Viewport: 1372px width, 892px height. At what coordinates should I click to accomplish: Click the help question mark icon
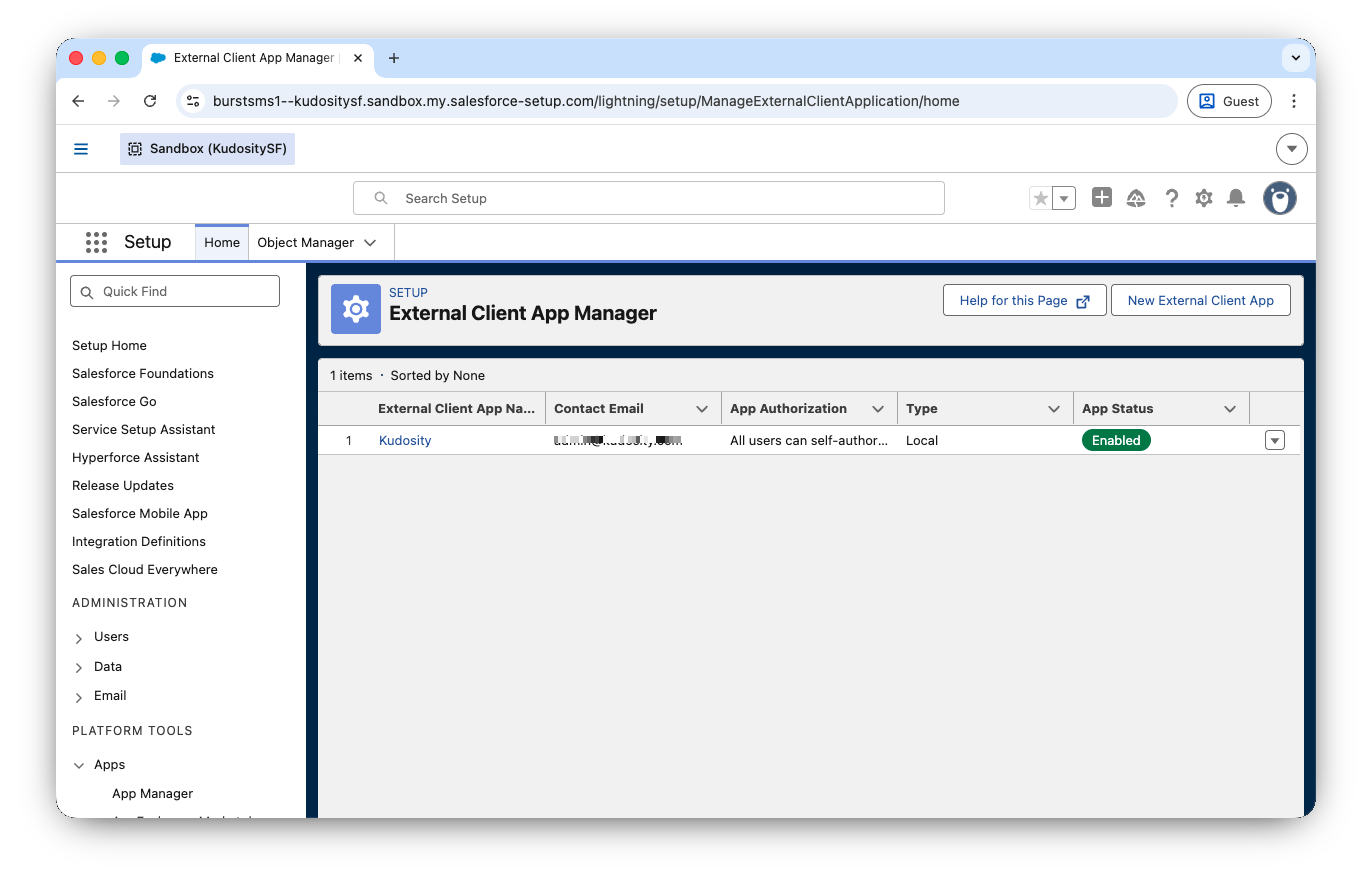[1171, 198]
